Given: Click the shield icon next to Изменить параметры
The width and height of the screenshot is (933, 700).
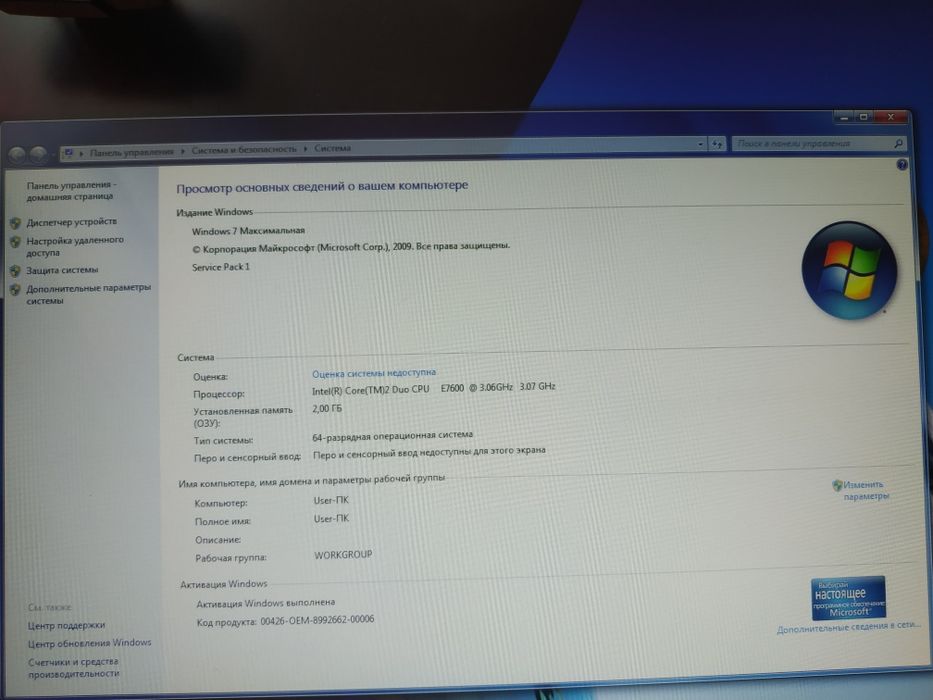Looking at the screenshot, I should coord(837,485).
